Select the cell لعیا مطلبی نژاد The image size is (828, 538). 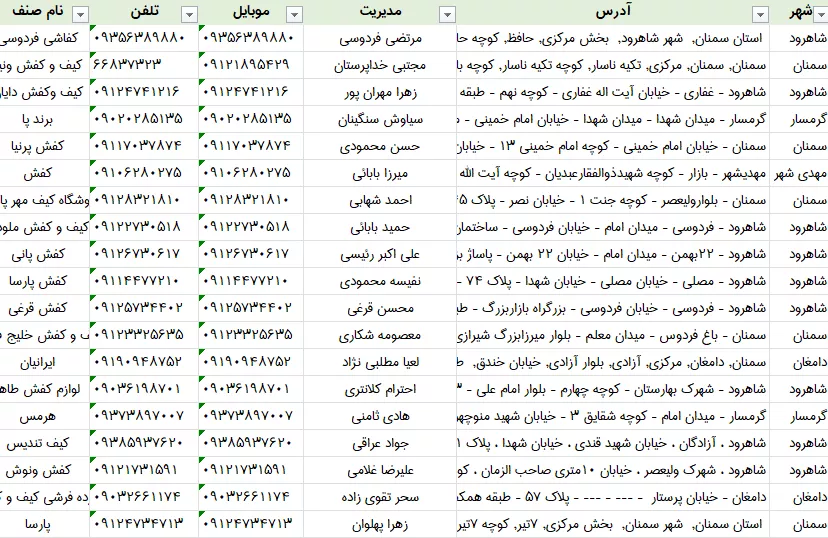380,362
